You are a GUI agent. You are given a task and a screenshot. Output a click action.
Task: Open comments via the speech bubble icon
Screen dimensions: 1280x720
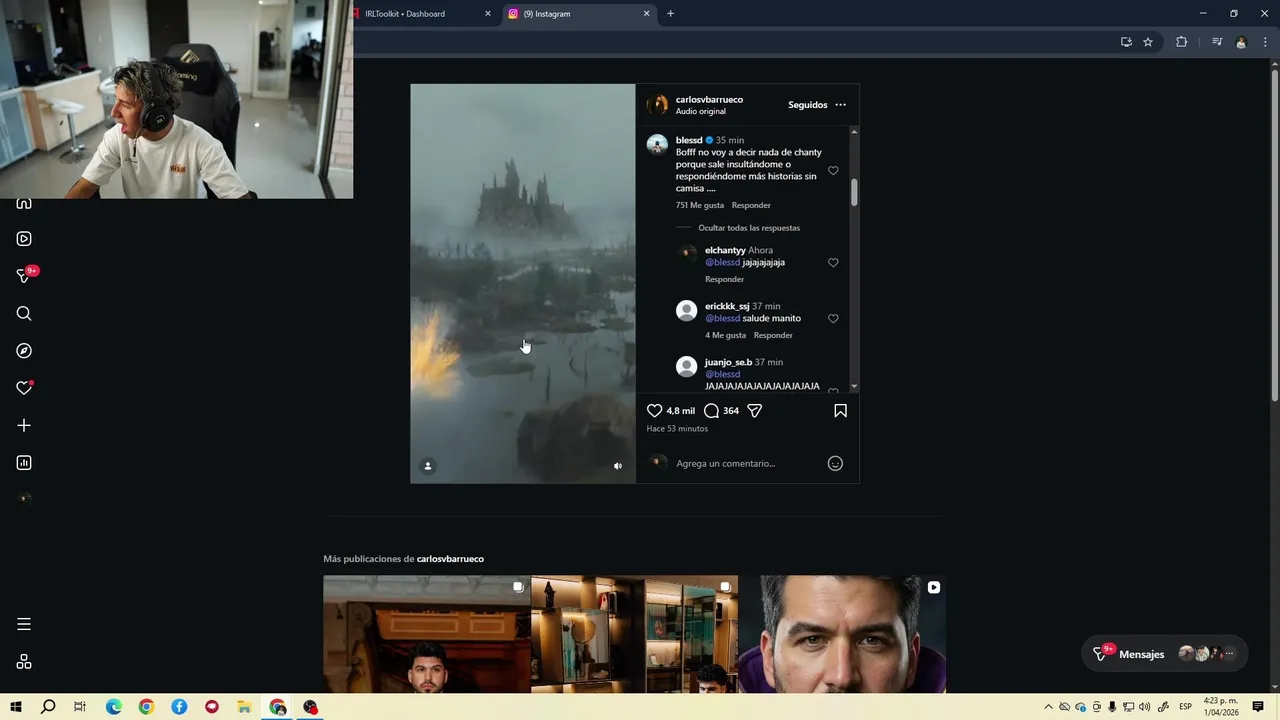click(x=711, y=411)
